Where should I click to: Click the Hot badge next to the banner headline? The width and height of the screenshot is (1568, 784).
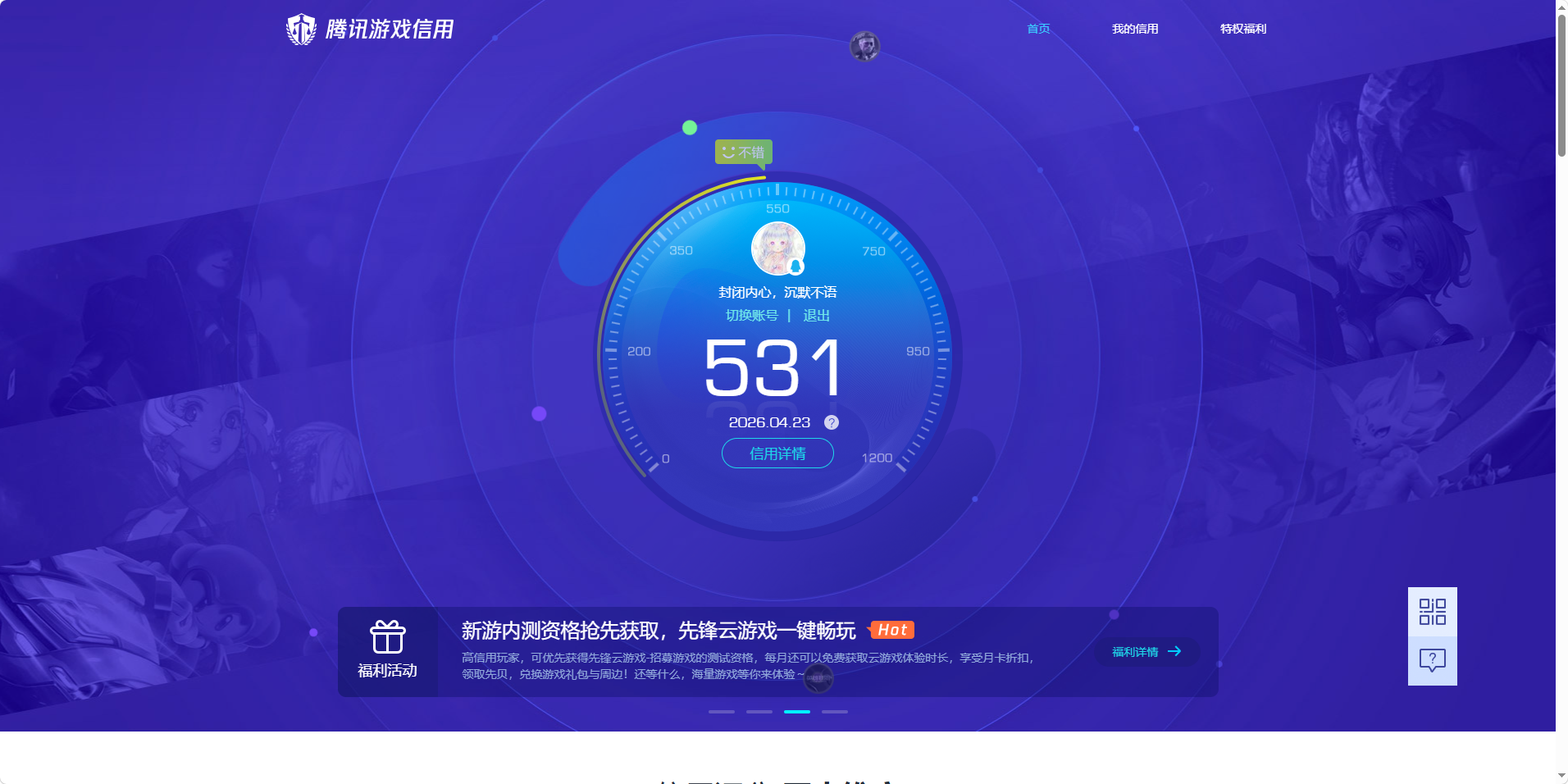point(892,630)
